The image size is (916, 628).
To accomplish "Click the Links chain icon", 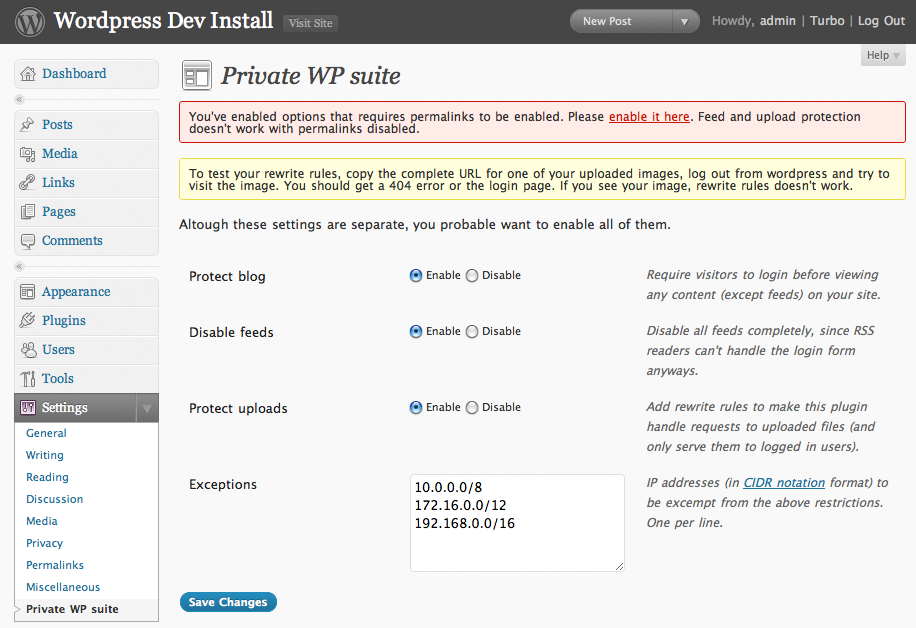I will coord(28,183).
